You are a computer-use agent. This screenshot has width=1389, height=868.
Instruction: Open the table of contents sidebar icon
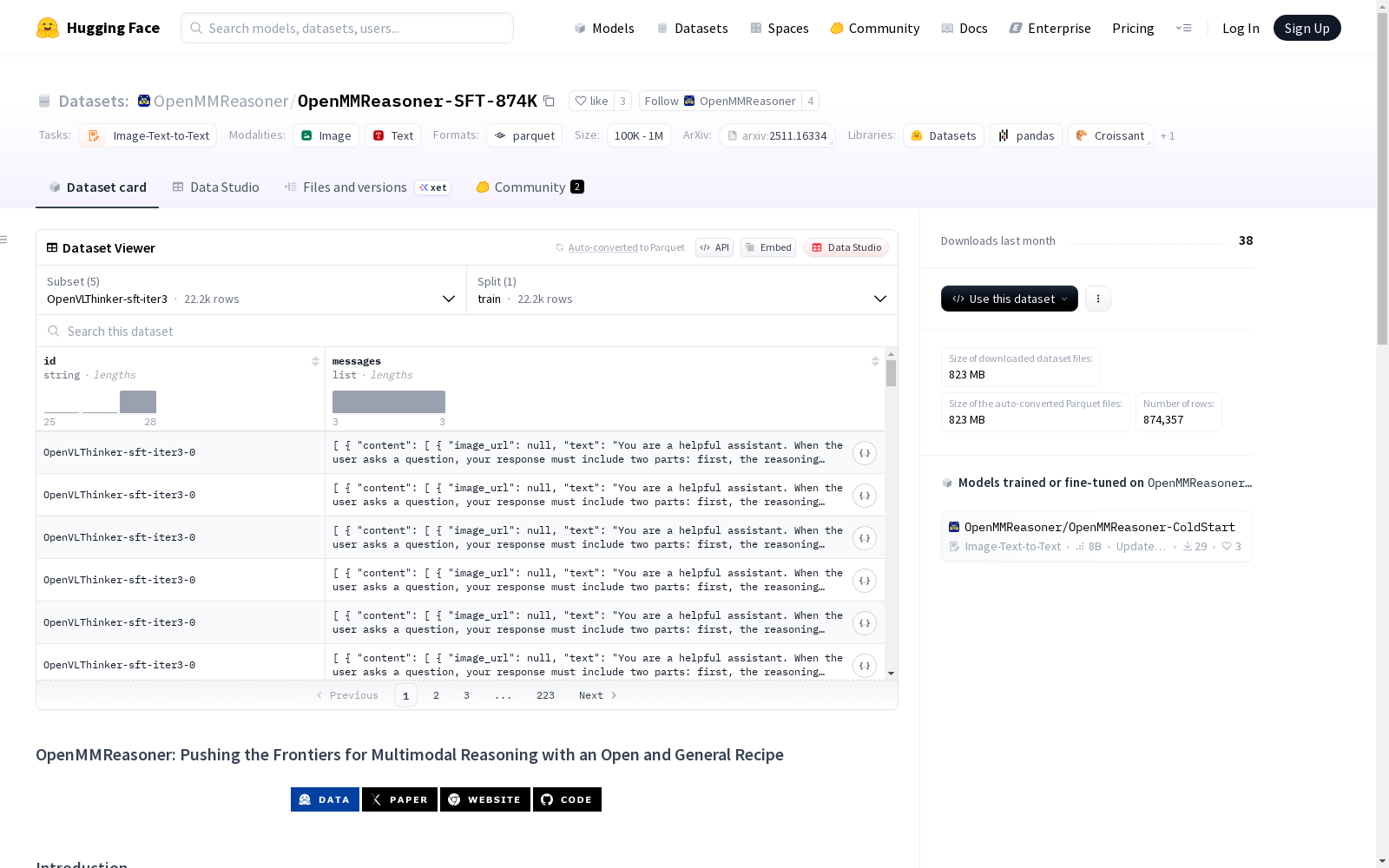(x=4, y=240)
